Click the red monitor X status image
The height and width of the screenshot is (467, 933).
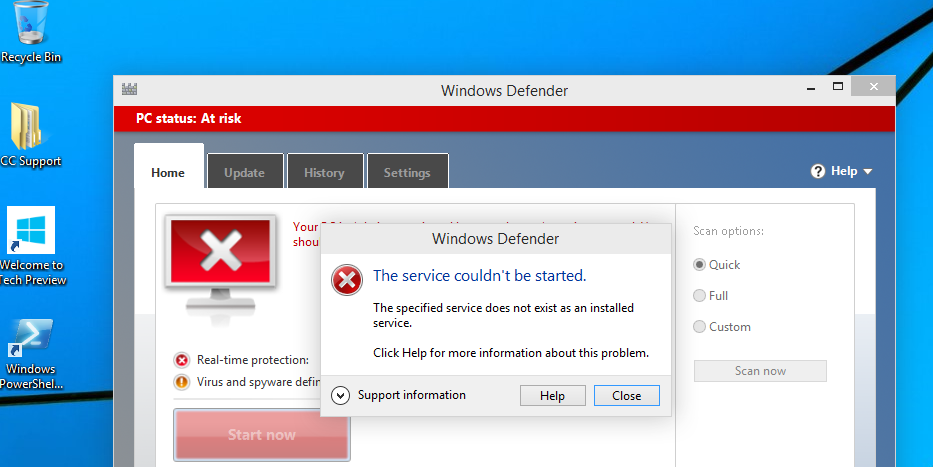pos(221,263)
